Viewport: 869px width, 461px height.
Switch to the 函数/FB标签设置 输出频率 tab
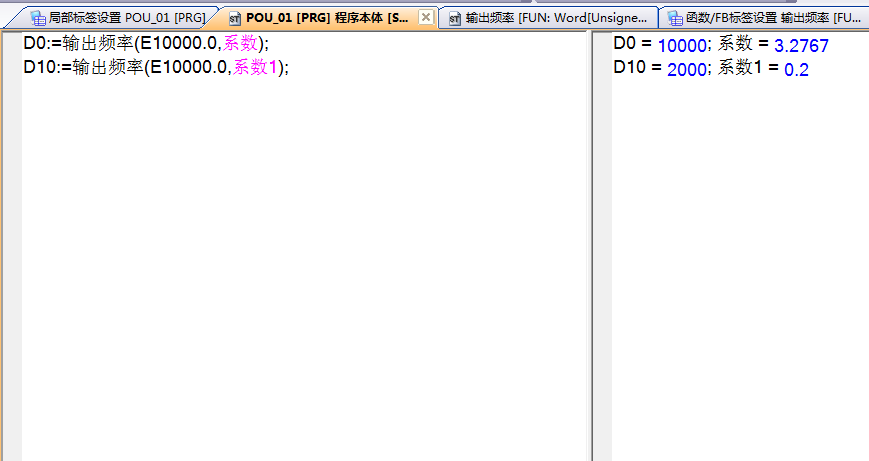pos(770,18)
